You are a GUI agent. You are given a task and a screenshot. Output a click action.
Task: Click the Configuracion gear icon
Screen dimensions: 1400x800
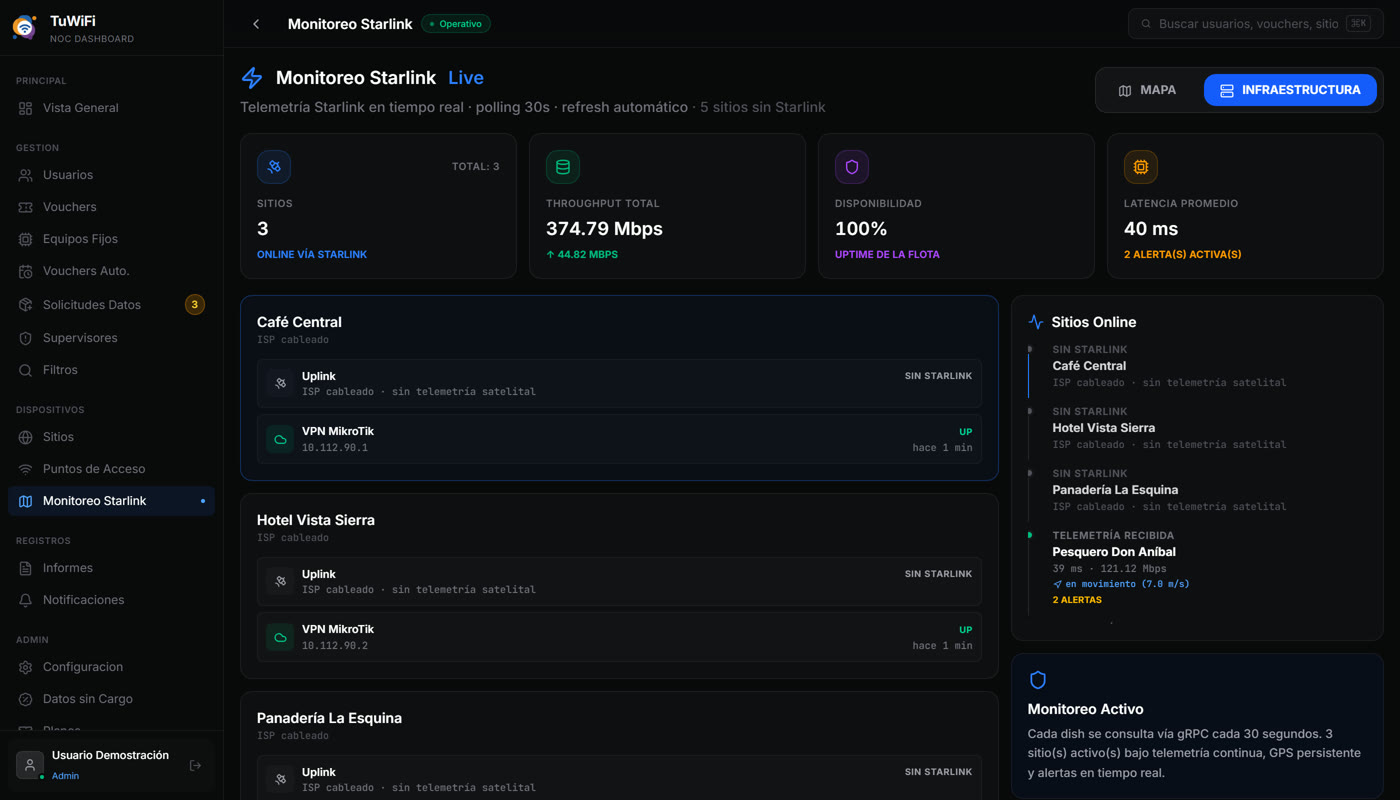tap(26, 667)
